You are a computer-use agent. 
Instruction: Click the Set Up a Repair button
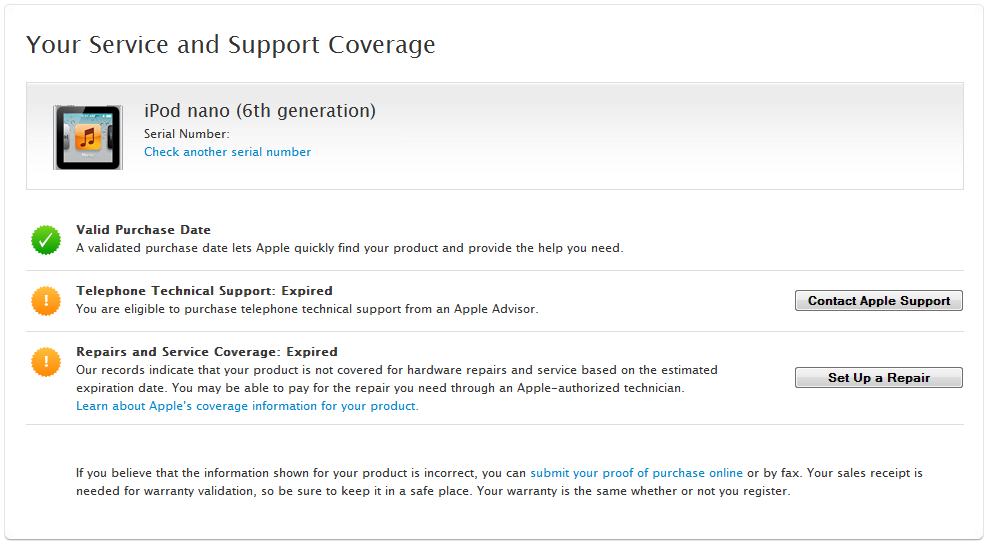click(x=878, y=377)
